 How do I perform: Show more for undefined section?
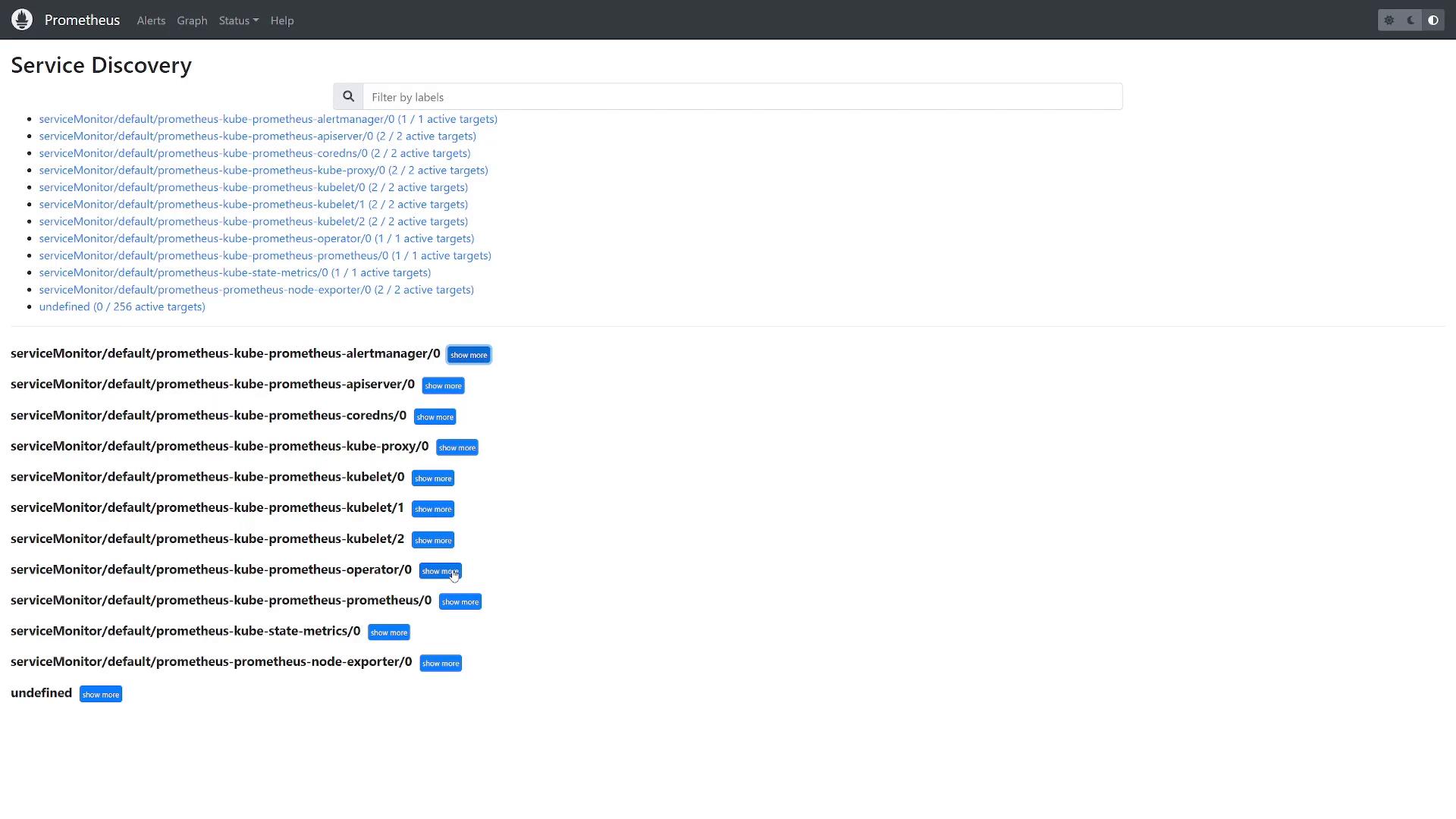101,695
